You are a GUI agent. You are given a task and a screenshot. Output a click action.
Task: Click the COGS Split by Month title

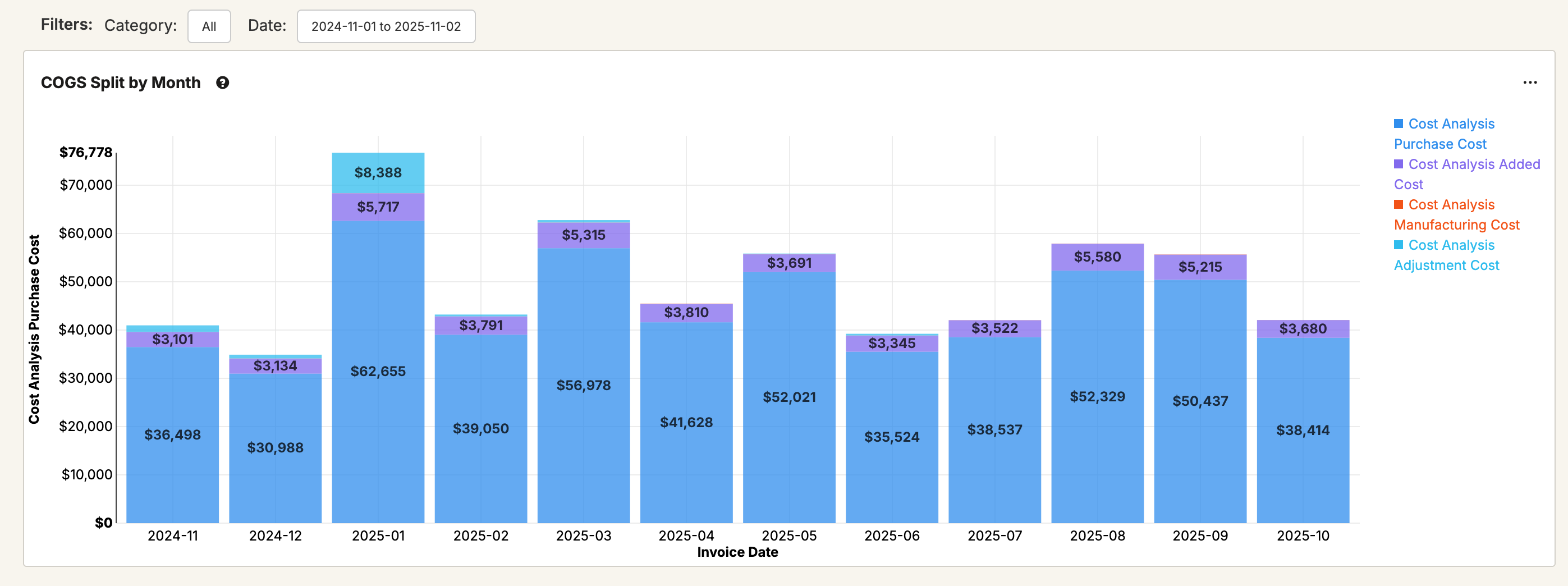point(121,83)
